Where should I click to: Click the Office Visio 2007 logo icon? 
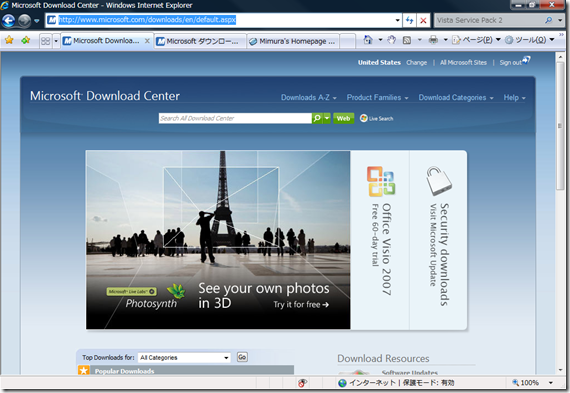point(381,181)
